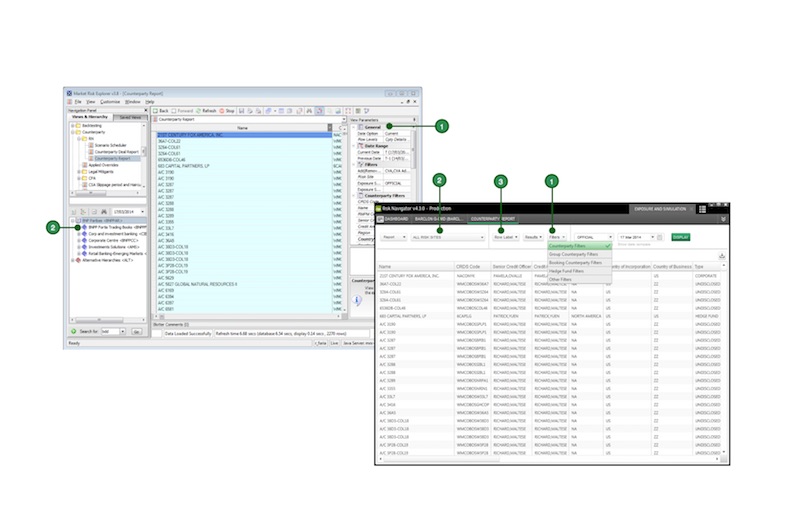The height and width of the screenshot is (530, 800).
Task: Expand the Backtesting folder in the views tree
Action: coord(72,125)
